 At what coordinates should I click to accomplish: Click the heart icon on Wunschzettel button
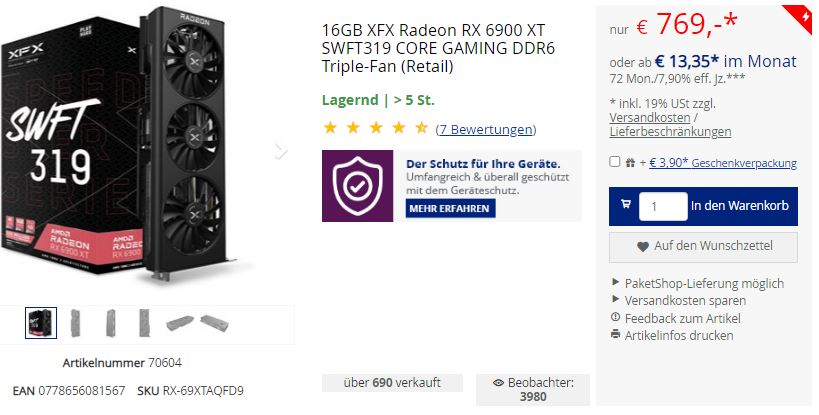point(643,246)
